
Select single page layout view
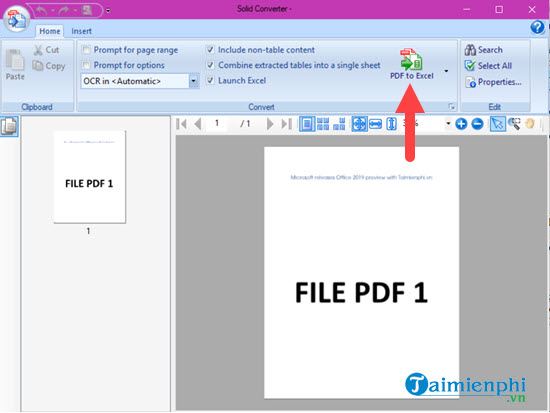pos(307,124)
